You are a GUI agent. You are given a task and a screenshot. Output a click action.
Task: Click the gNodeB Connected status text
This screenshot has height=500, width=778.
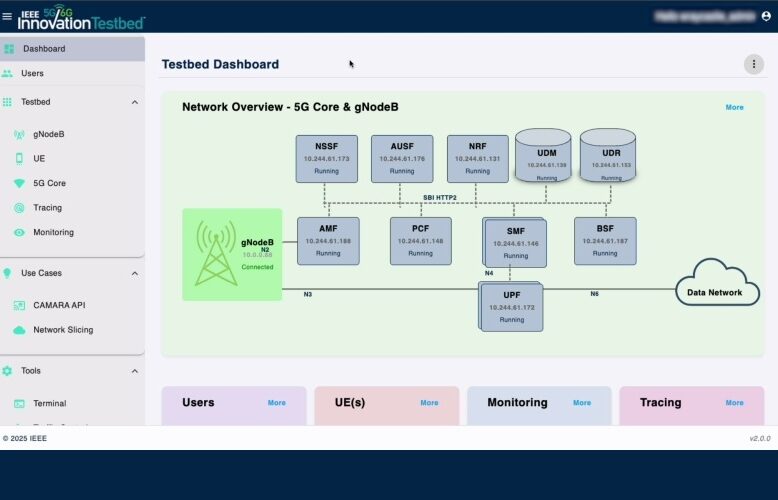point(257,267)
